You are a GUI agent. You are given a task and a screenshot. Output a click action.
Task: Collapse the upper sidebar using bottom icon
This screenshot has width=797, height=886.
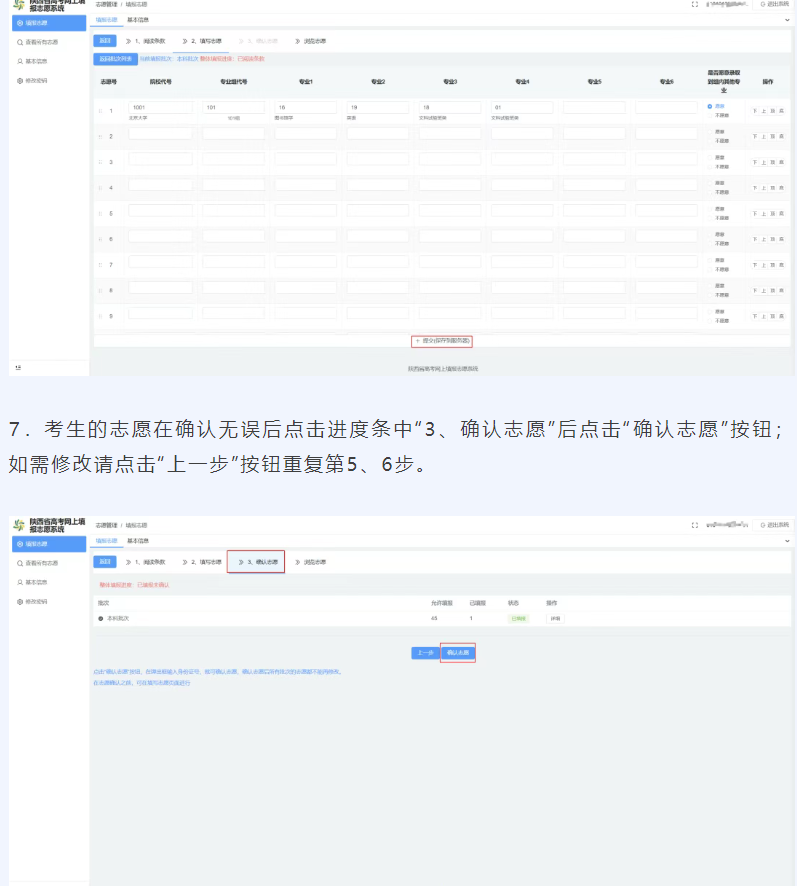pos(18,368)
